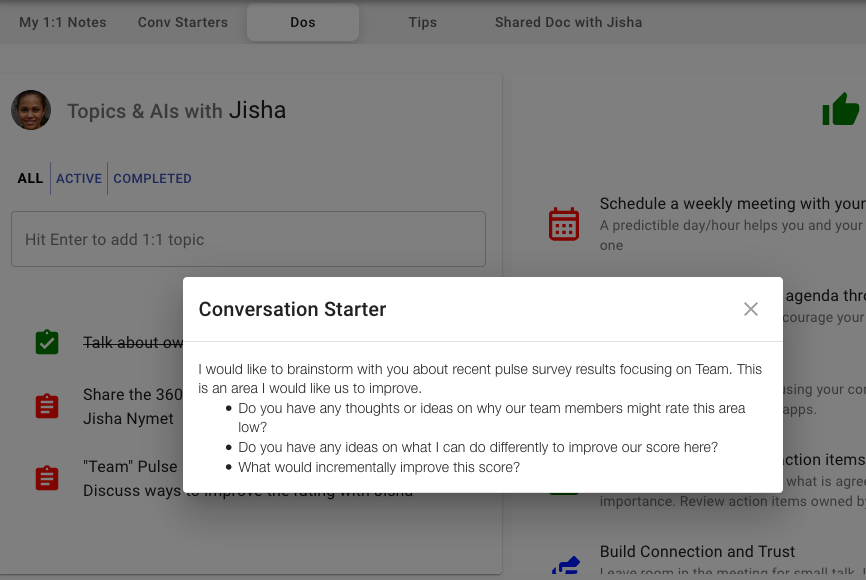Screen dimensions: 866x580
Task: Click the green thumbs-up icon
Action: (841, 109)
